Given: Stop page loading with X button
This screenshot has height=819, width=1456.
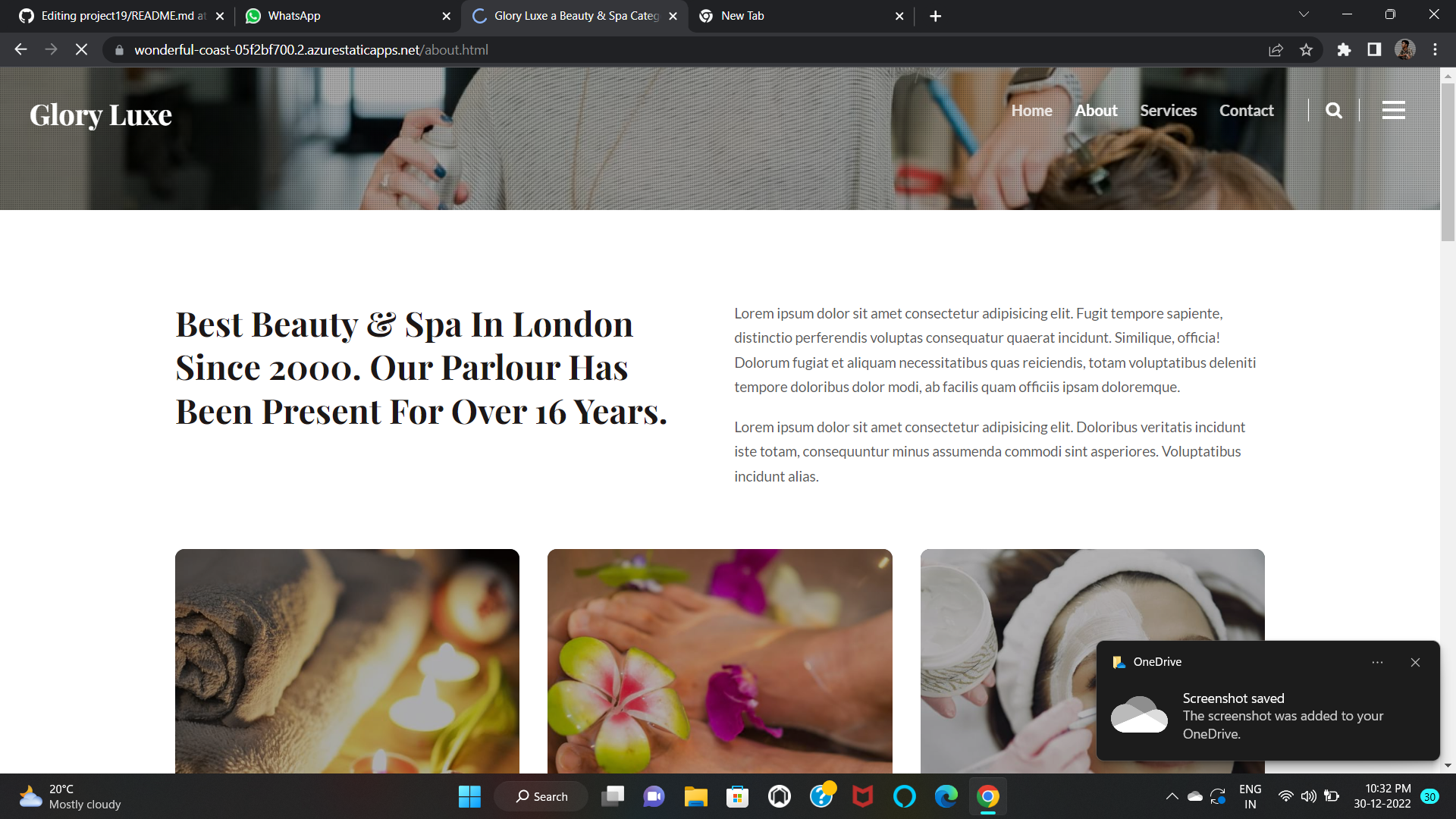Looking at the screenshot, I should point(81,50).
